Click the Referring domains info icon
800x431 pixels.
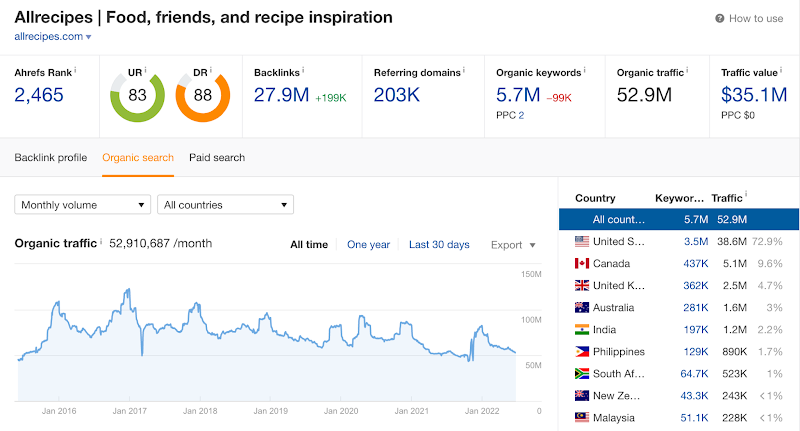(464, 69)
